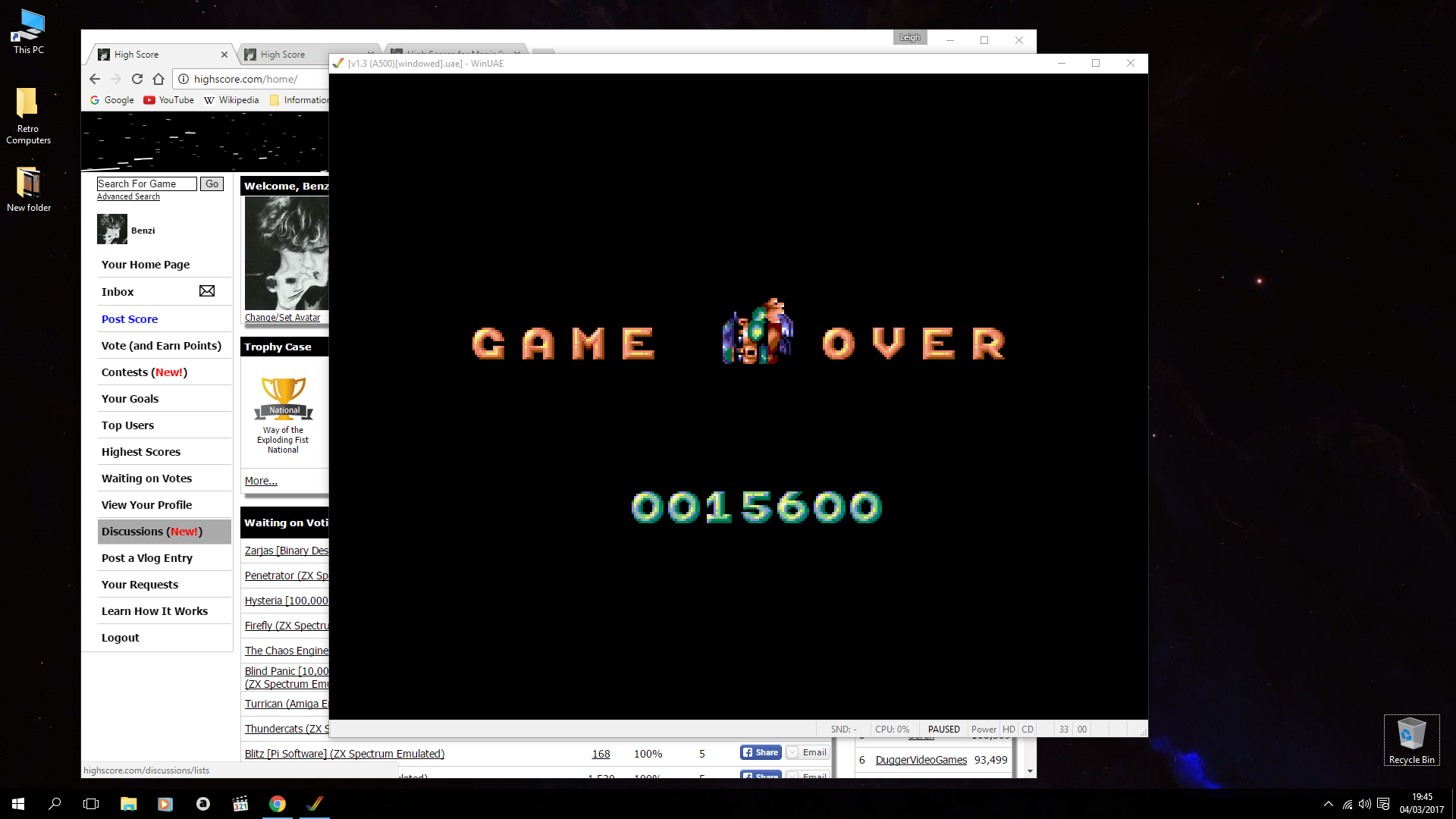This screenshot has height=819, width=1456.
Task: Open the Inbox envelope icon
Action: click(x=207, y=291)
